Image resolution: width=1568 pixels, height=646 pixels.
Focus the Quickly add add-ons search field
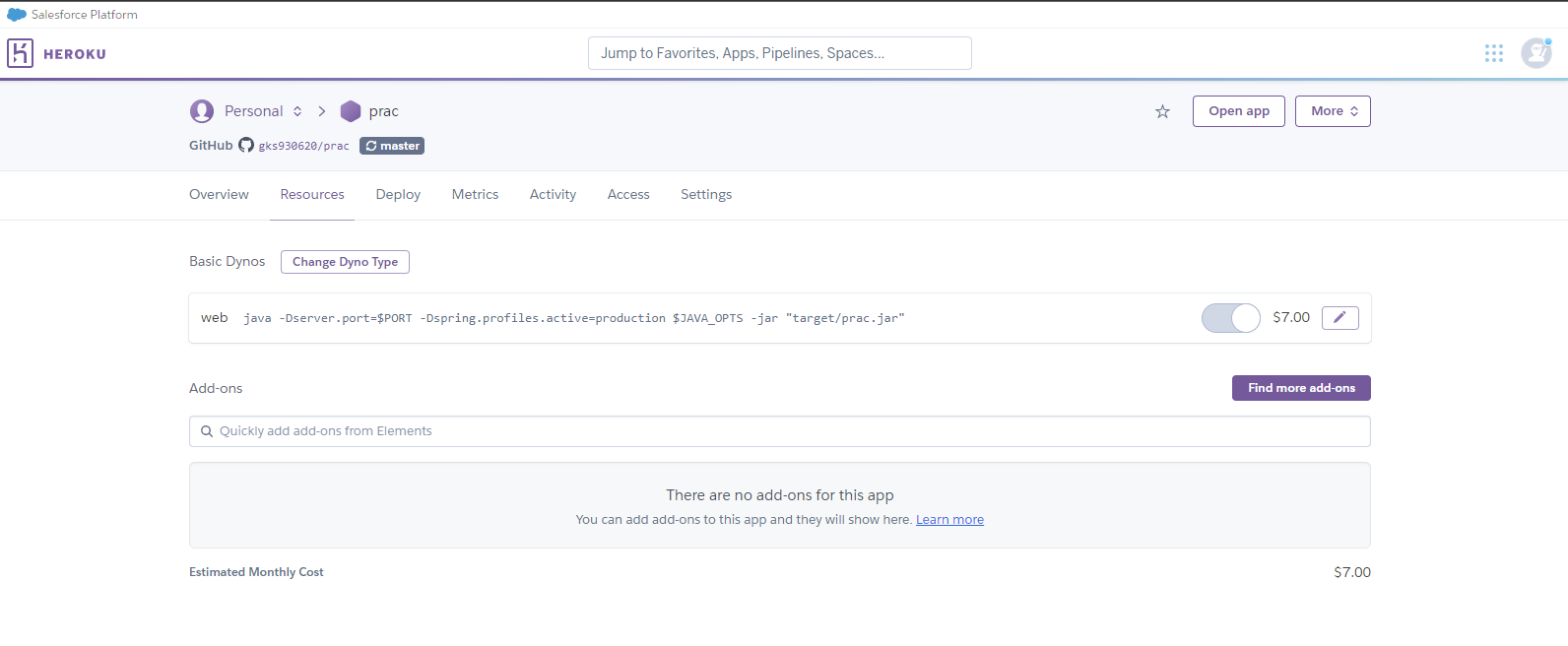click(780, 431)
